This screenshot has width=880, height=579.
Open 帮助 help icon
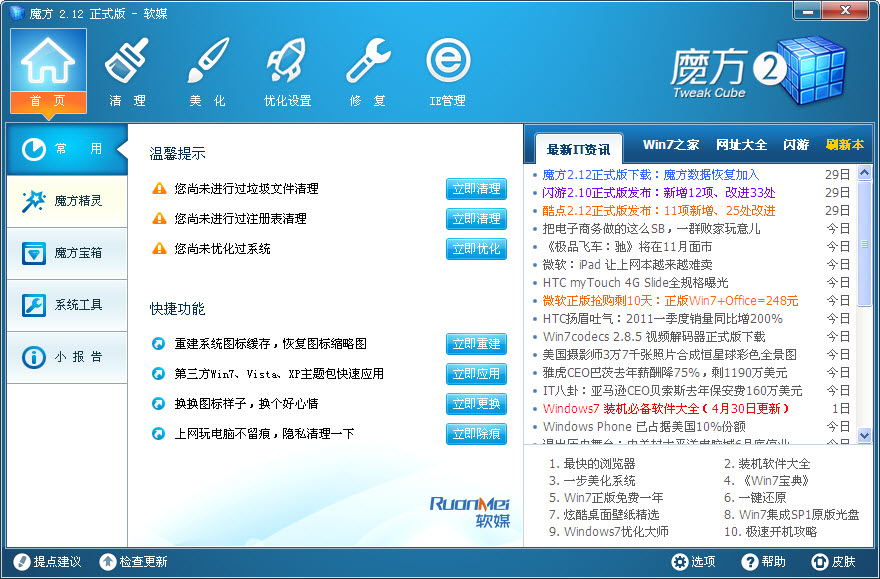click(x=763, y=562)
